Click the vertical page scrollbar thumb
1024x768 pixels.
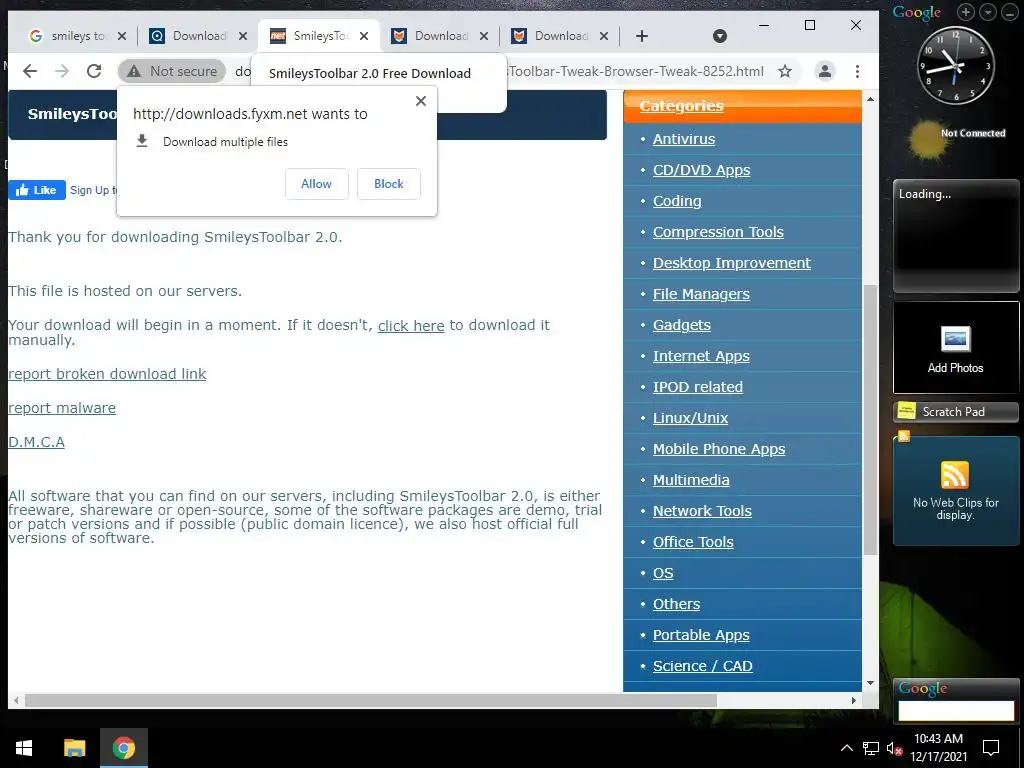coord(870,420)
